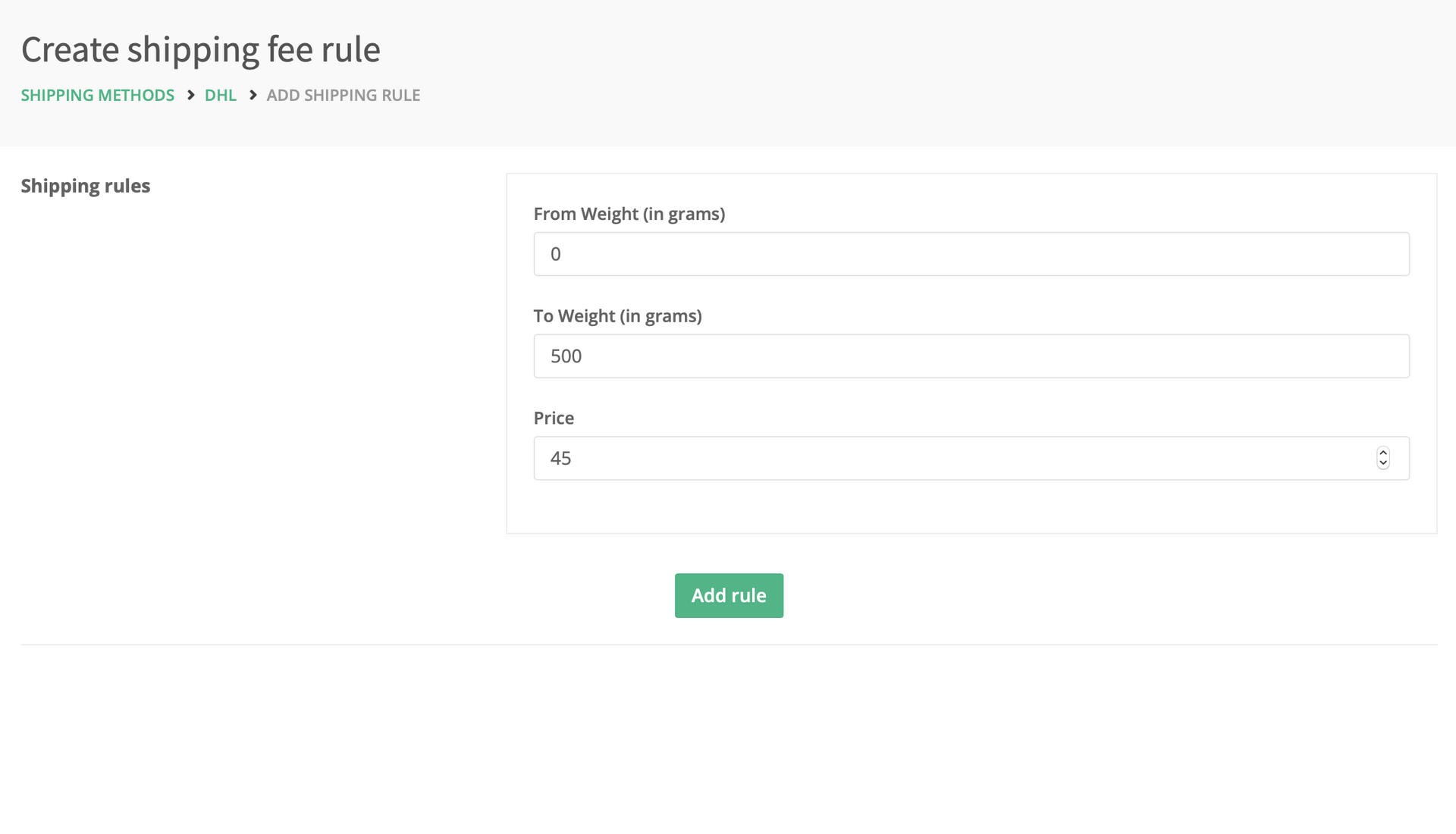Select the 0 value in From Weight
The height and width of the screenshot is (834, 1456).
tap(556, 254)
